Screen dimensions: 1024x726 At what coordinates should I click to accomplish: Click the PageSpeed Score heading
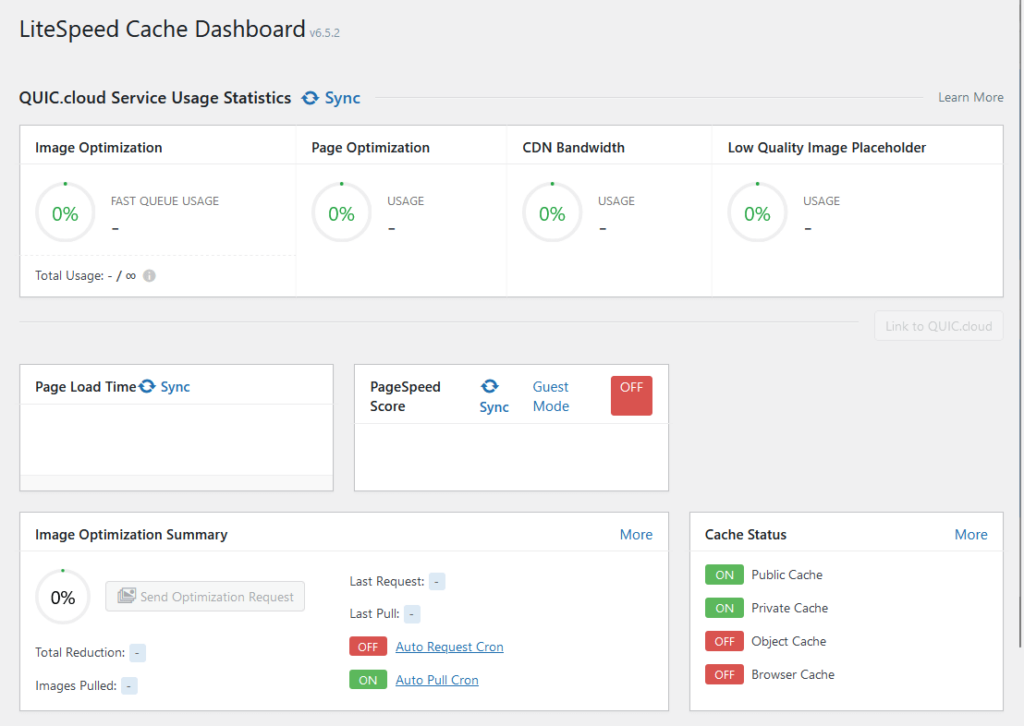[x=406, y=396]
